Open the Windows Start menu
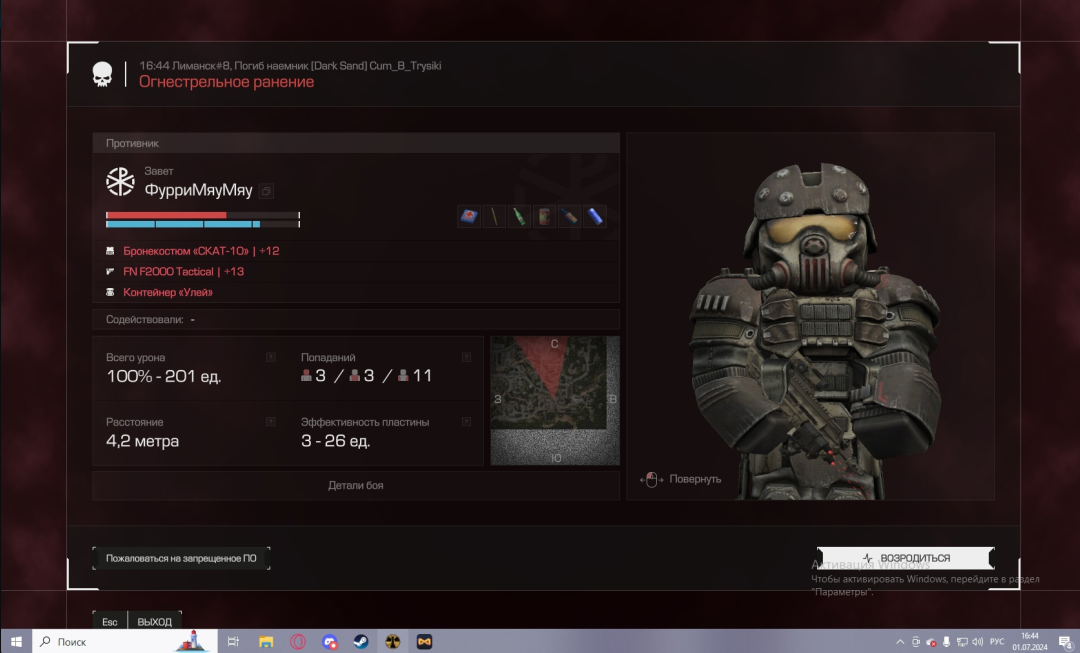Image resolution: width=1080 pixels, height=653 pixels. (17, 641)
